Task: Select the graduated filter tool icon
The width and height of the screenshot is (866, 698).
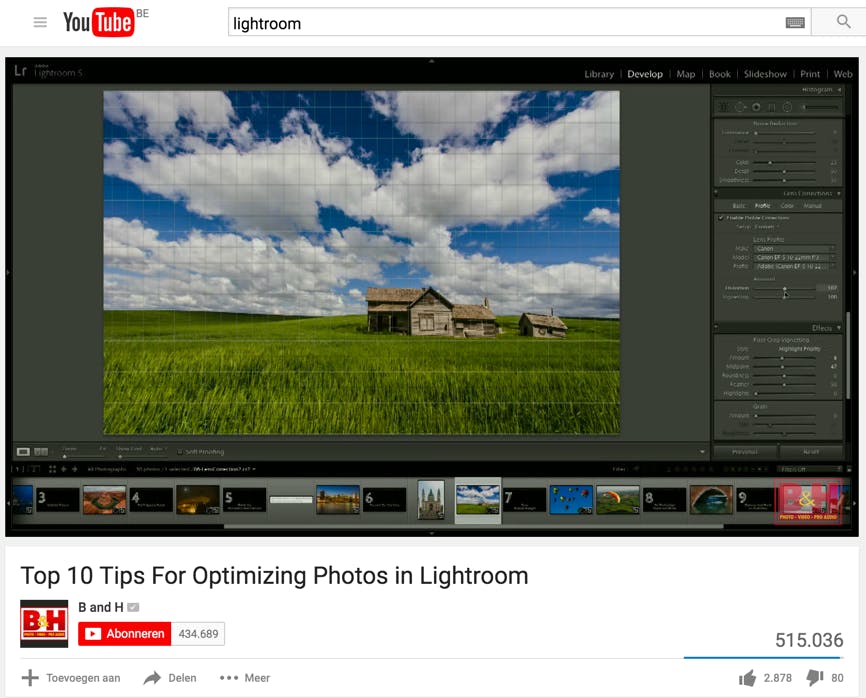Action: pos(772,107)
